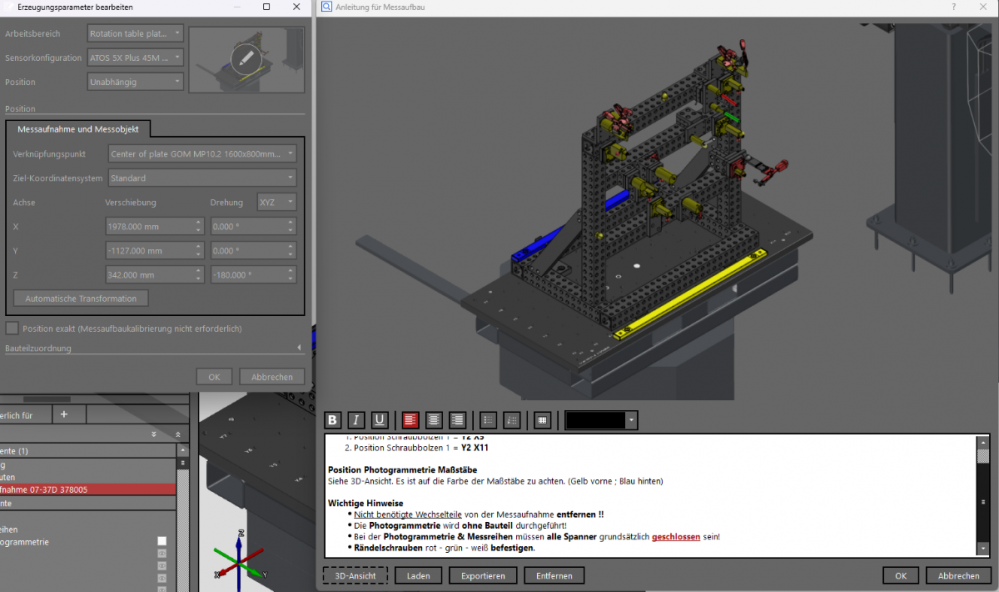This screenshot has height=592, width=999.
Task: Set right text alignment
Action: (x=458, y=420)
